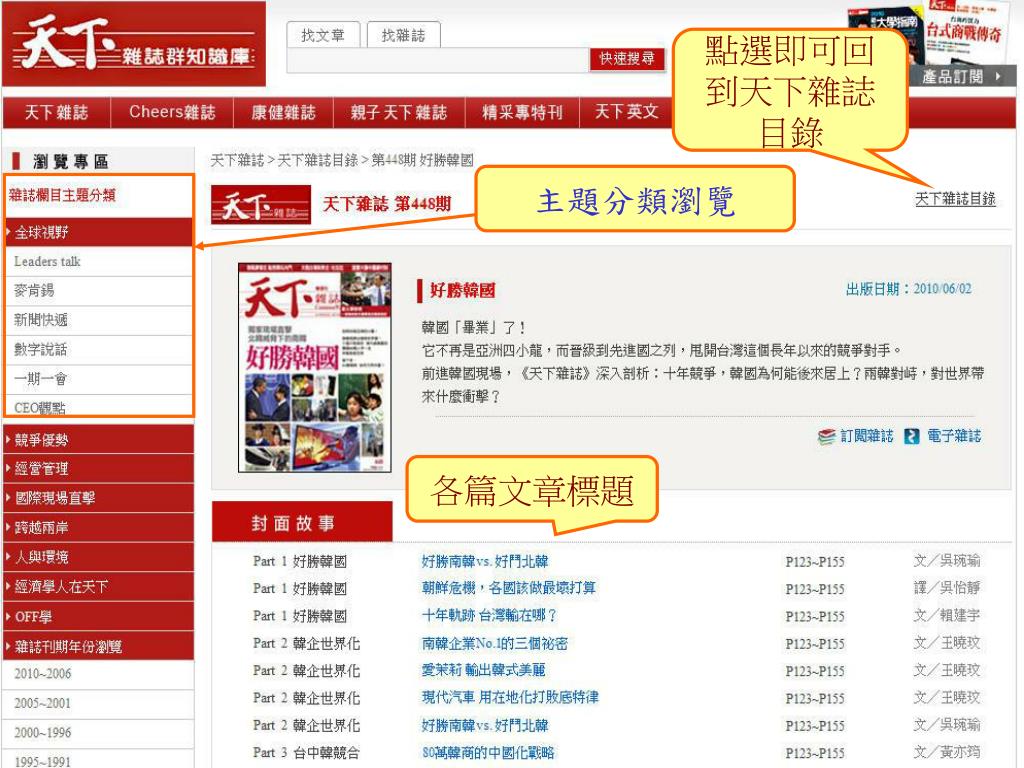Click the 電子雜誌 icon

coord(912,436)
